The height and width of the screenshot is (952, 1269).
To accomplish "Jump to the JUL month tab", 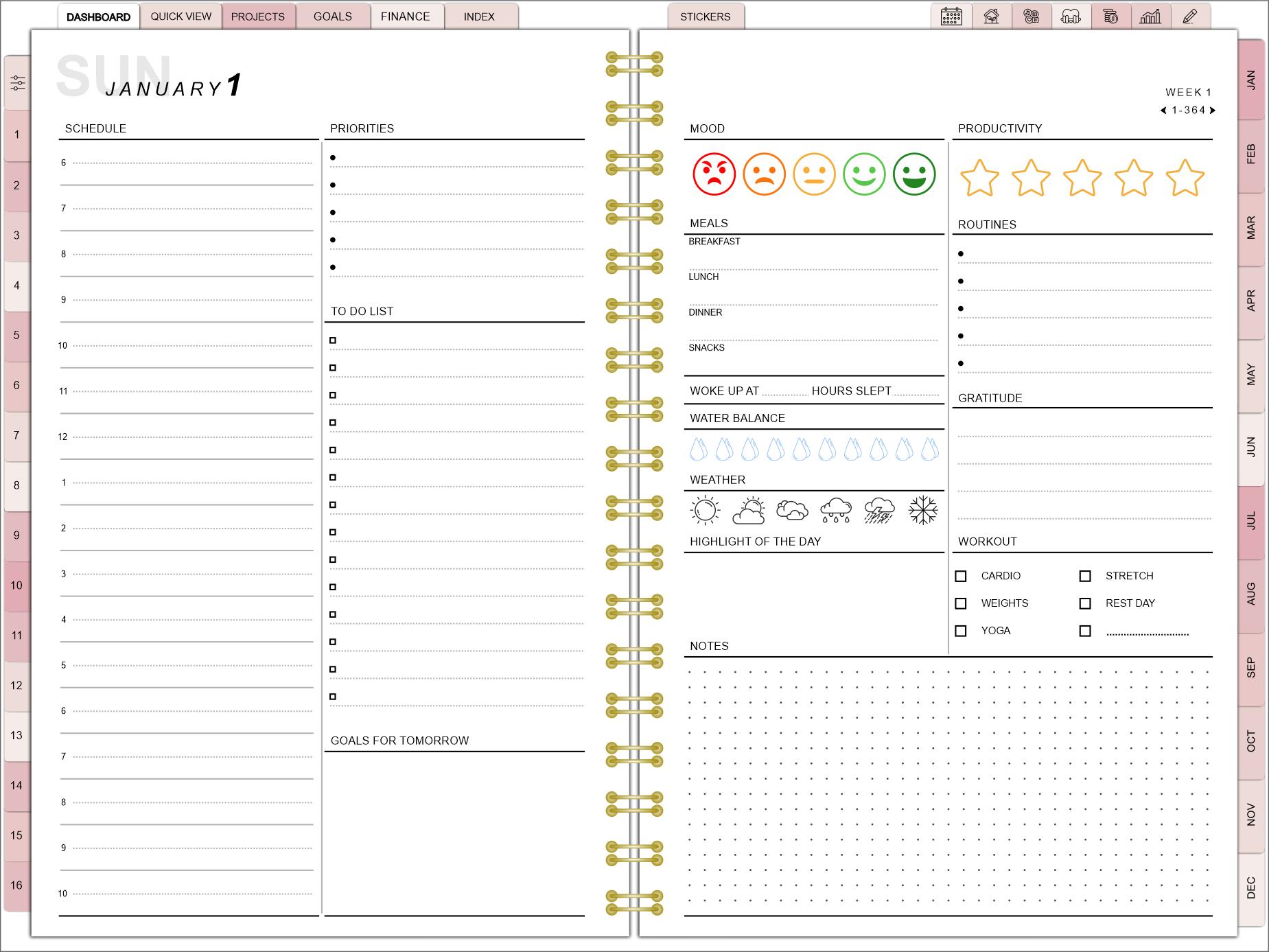I will [1251, 521].
